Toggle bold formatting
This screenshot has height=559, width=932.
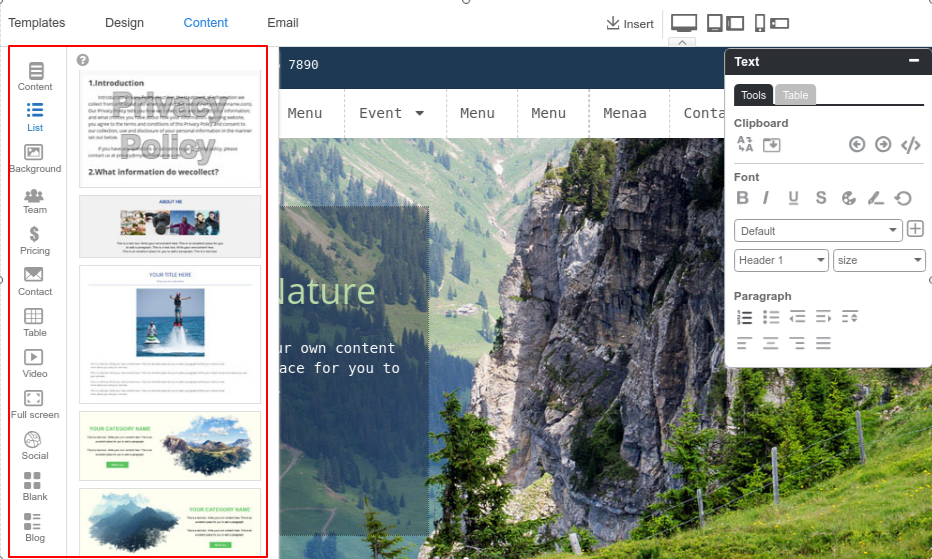click(x=742, y=198)
